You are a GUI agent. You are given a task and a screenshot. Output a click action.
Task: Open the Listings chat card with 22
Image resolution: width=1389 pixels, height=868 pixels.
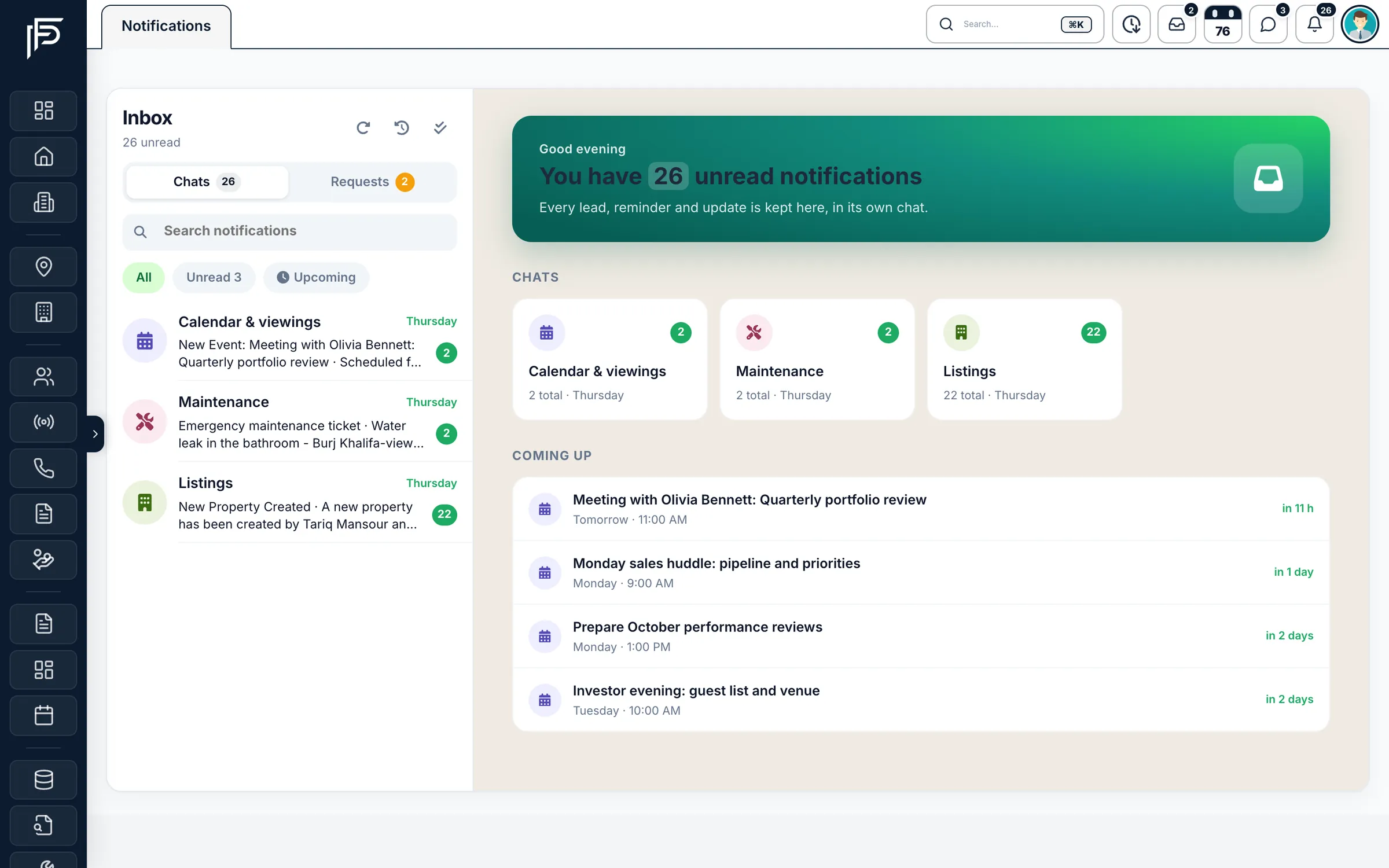click(x=1024, y=359)
